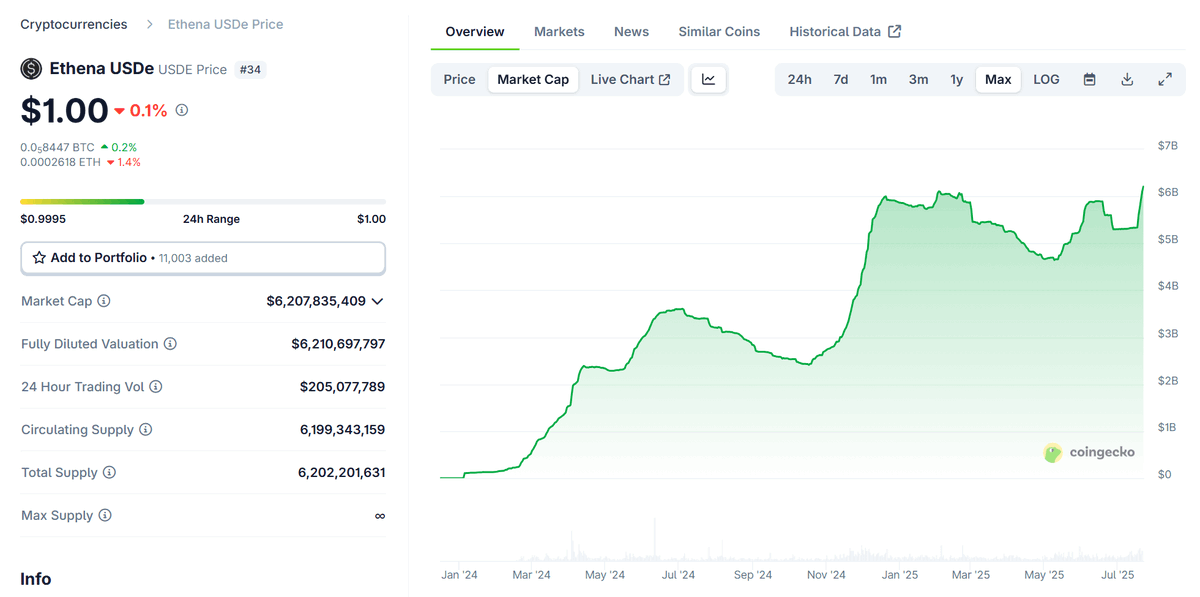Open the line chart type icon
The image size is (1200, 597).
click(709, 79)
